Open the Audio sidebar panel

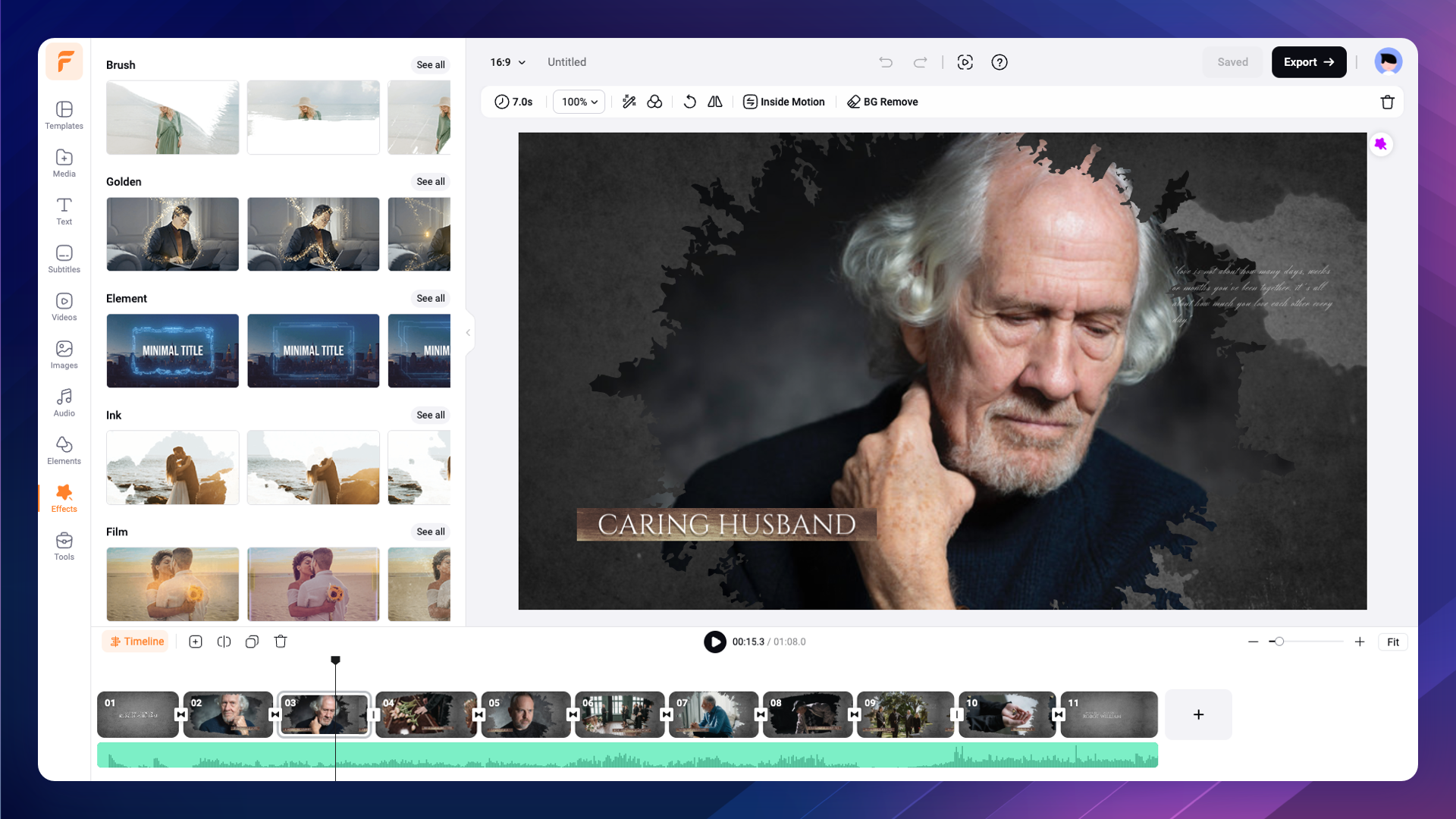64,402
